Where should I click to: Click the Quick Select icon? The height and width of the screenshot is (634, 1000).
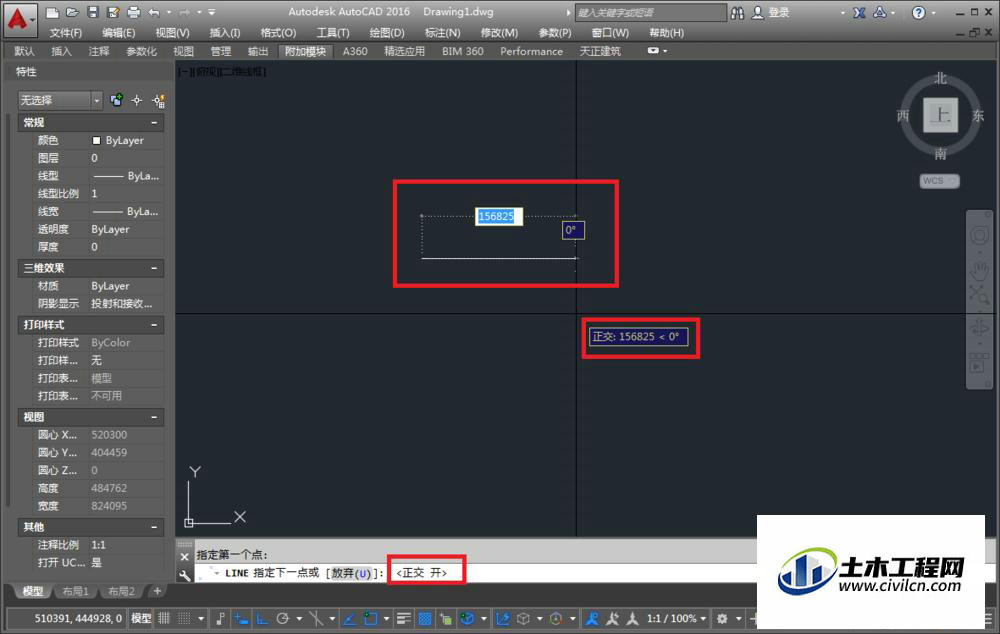(158, 100)
